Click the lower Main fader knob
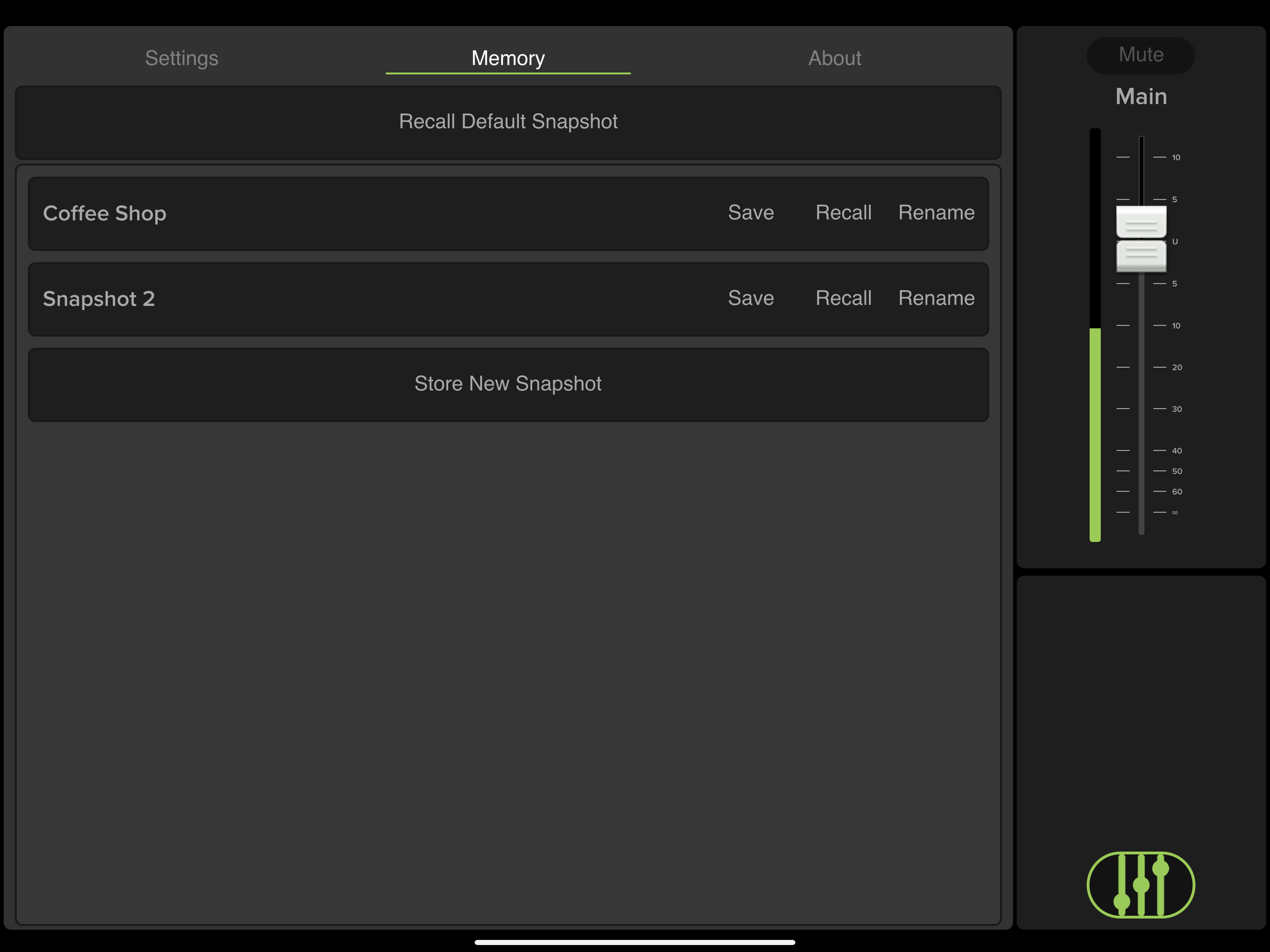The height and width of the screenshot is (952, 1270). 1141,256
